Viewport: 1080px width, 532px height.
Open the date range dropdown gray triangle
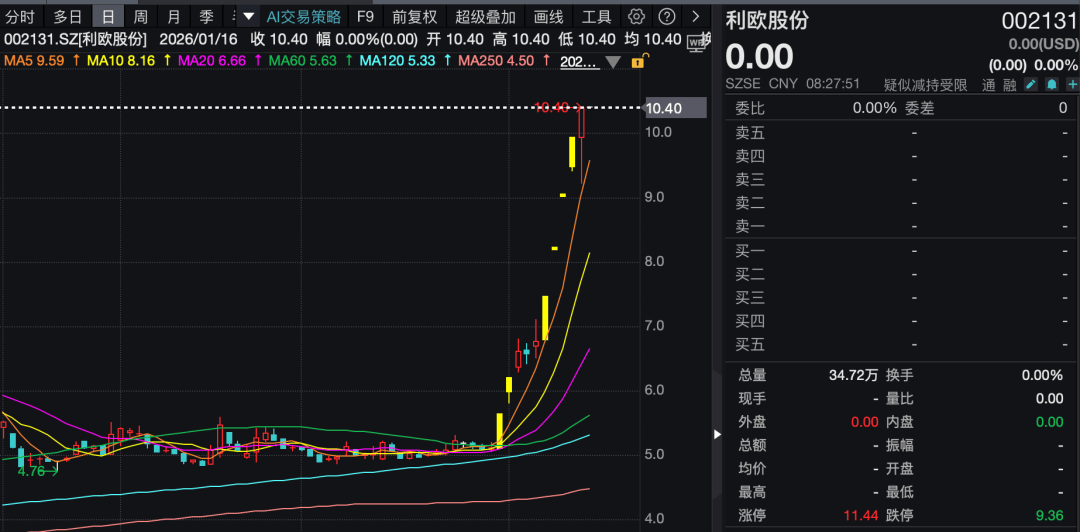coord(613,62)
